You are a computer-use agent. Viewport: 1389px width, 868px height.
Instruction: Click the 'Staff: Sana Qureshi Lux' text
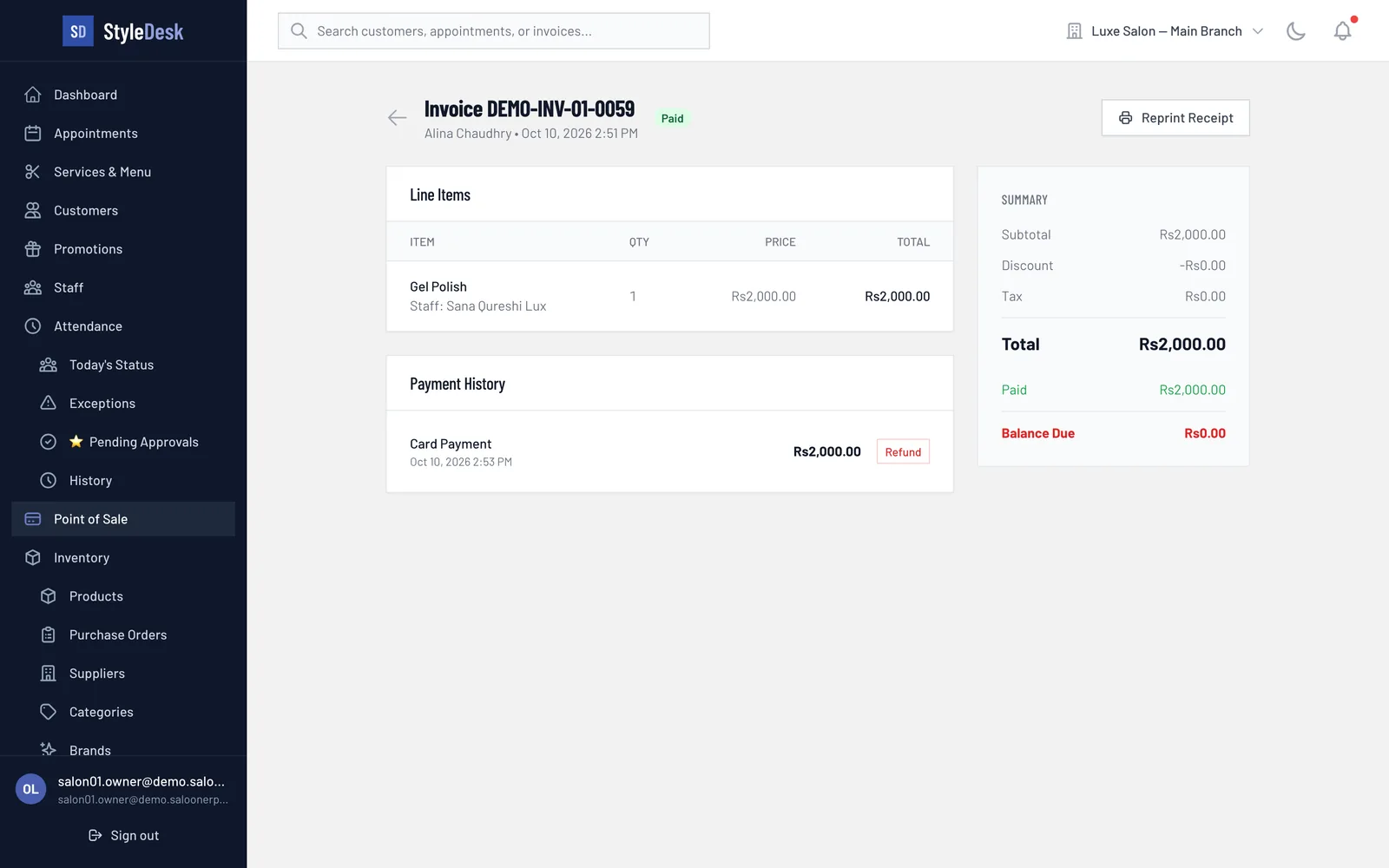click(478, 306)
